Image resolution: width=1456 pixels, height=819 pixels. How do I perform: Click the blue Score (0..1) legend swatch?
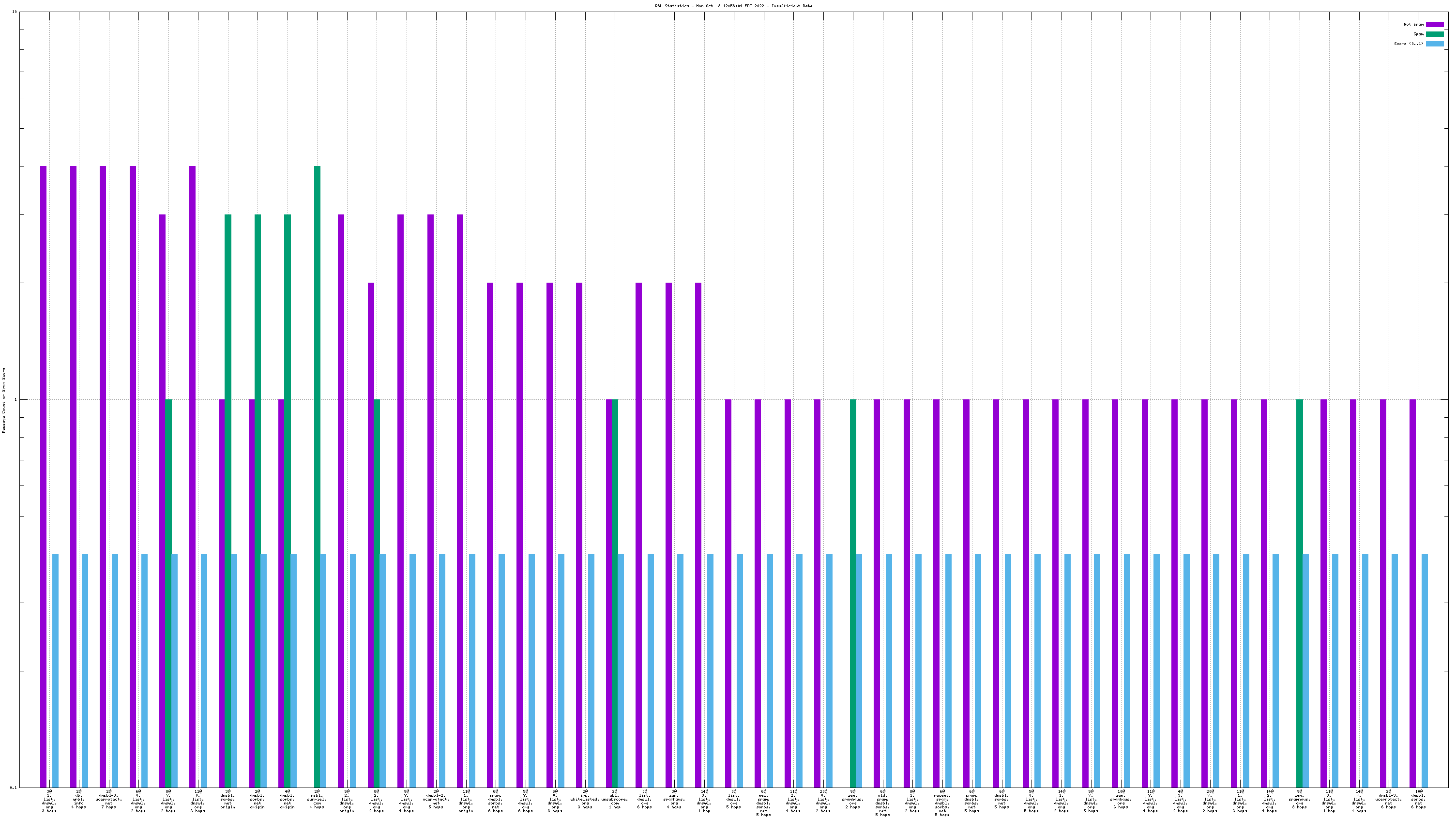point(1435,44)
